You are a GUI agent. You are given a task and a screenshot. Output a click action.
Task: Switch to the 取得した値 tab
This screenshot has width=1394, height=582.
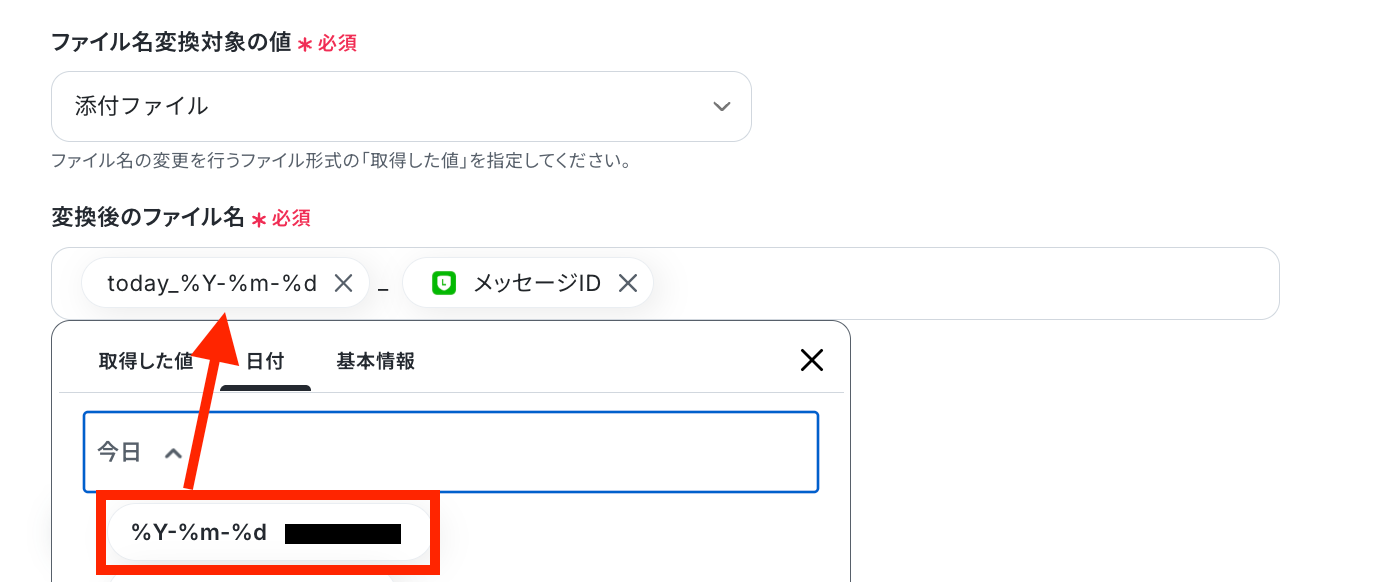[x=146, y=361]
